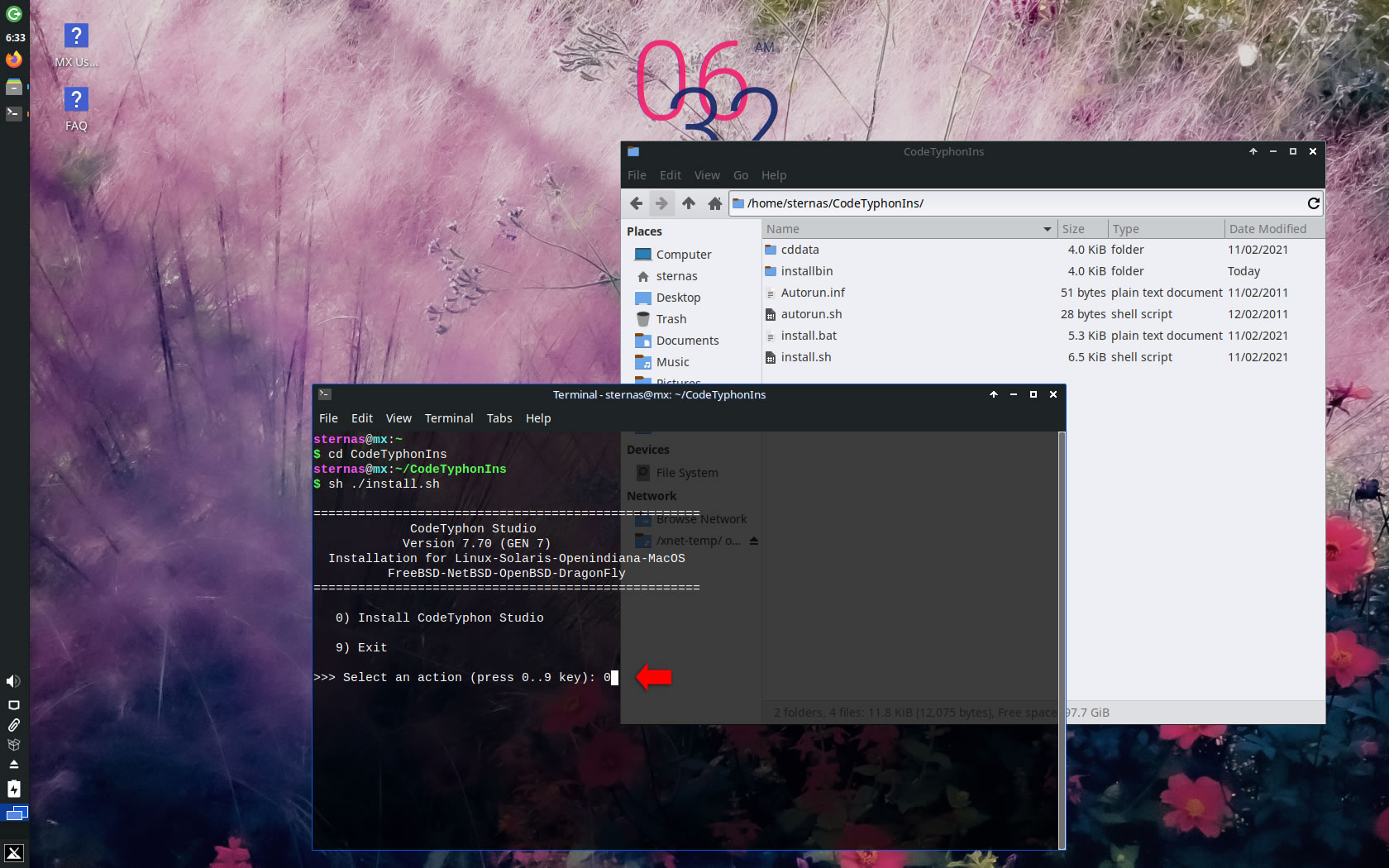Click the display settings monitor panel icon
This screenshot has width=1389, height=868.
(13, 705)
